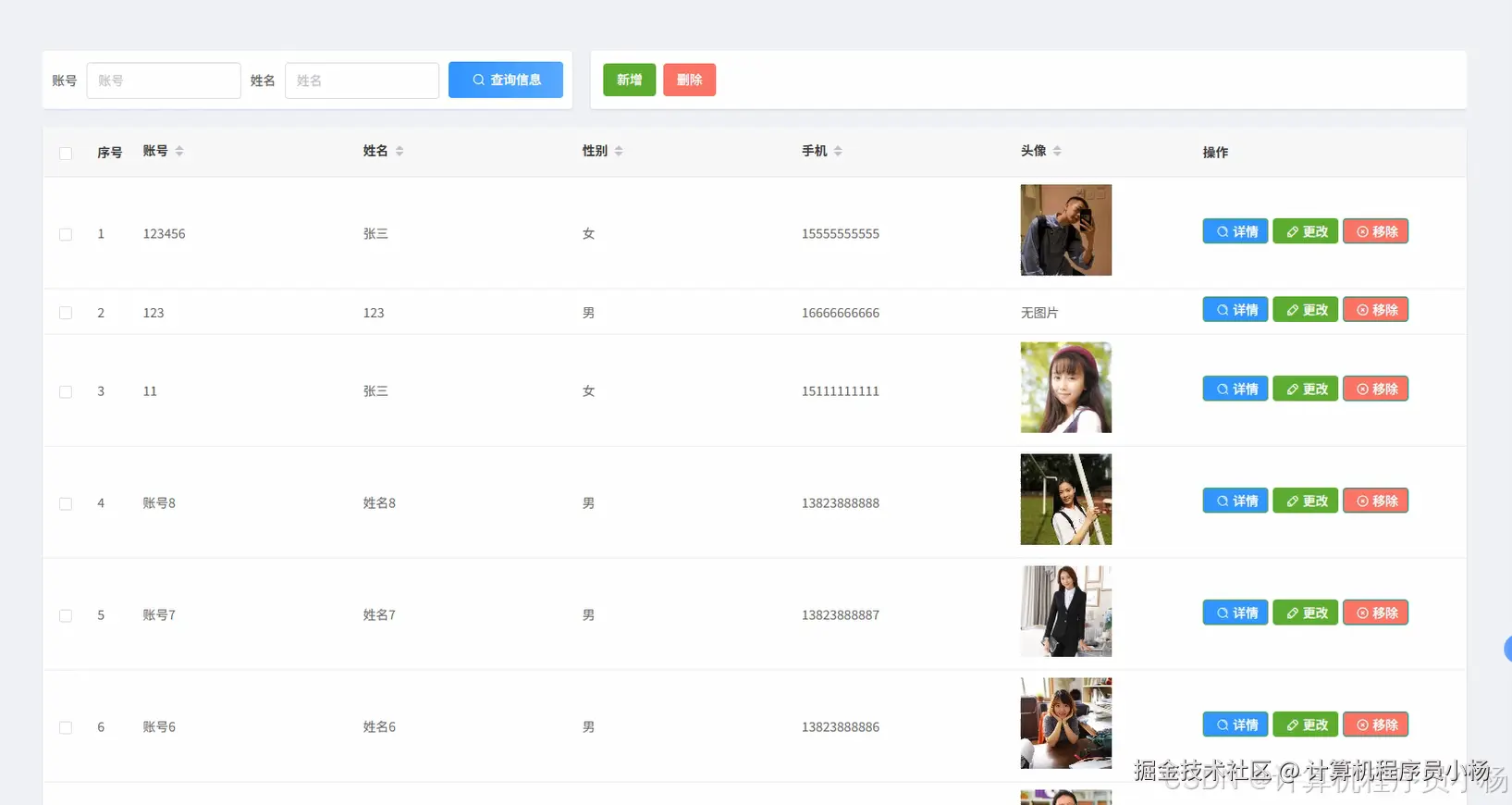Click 移除 for 账号6

click(1376, 724)
